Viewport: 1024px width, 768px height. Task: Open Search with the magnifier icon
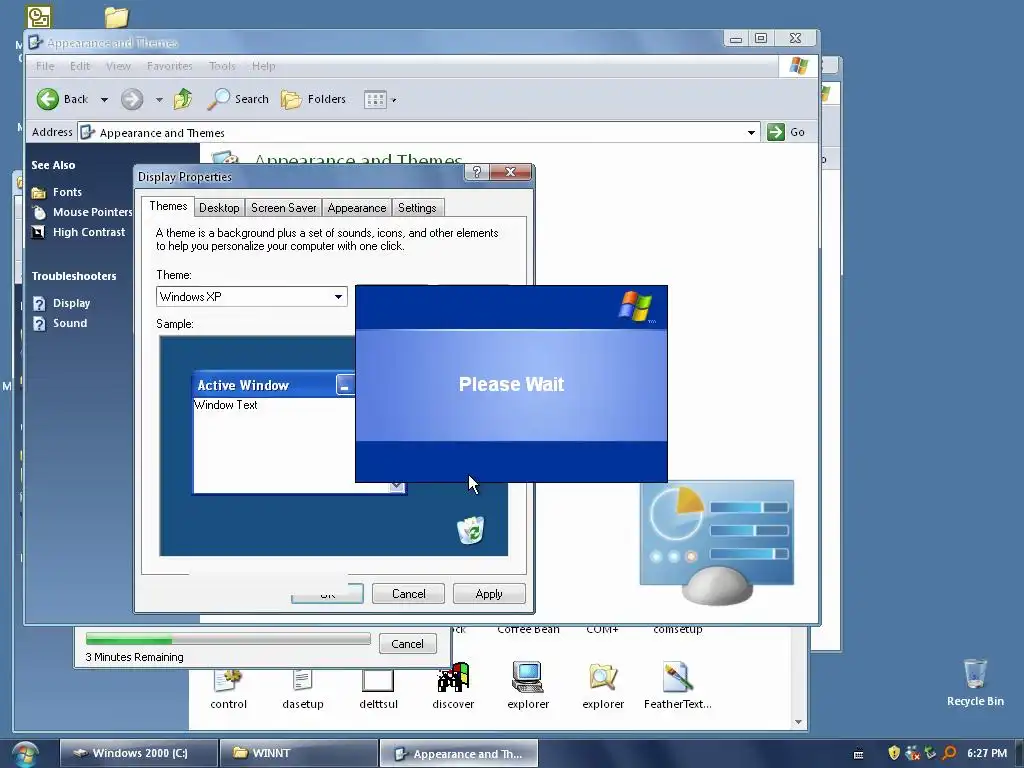[218, 99]
